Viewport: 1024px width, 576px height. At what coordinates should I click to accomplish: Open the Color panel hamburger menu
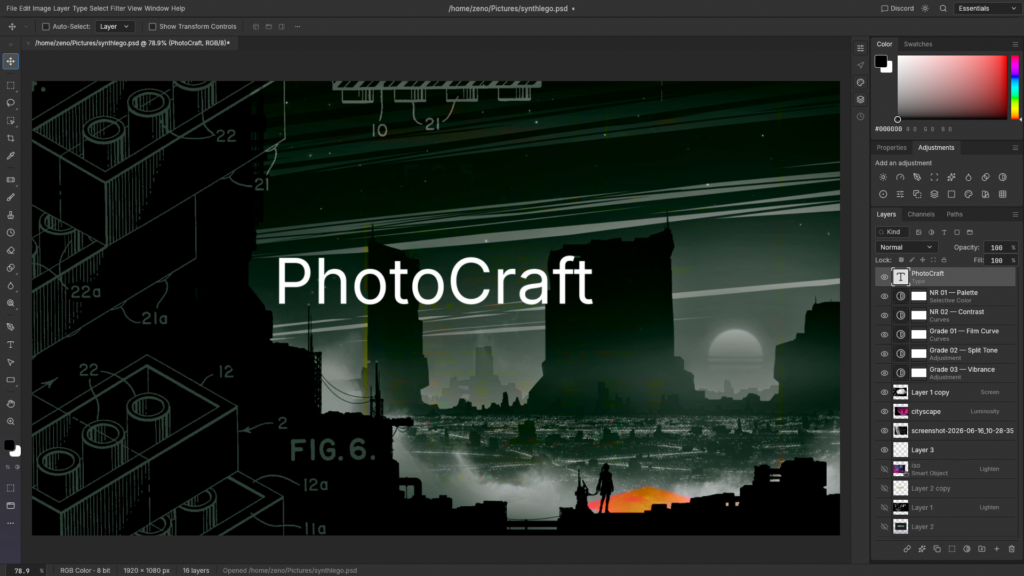tap(1015, 44)
